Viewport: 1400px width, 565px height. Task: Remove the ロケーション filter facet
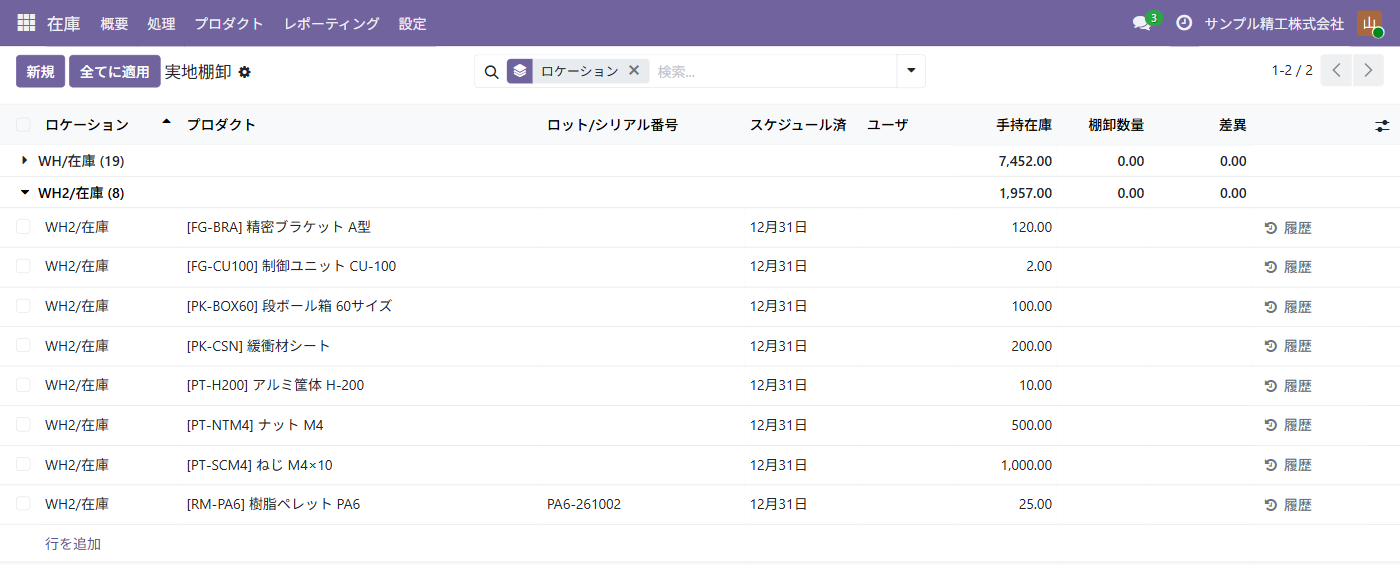click(633, 71)
